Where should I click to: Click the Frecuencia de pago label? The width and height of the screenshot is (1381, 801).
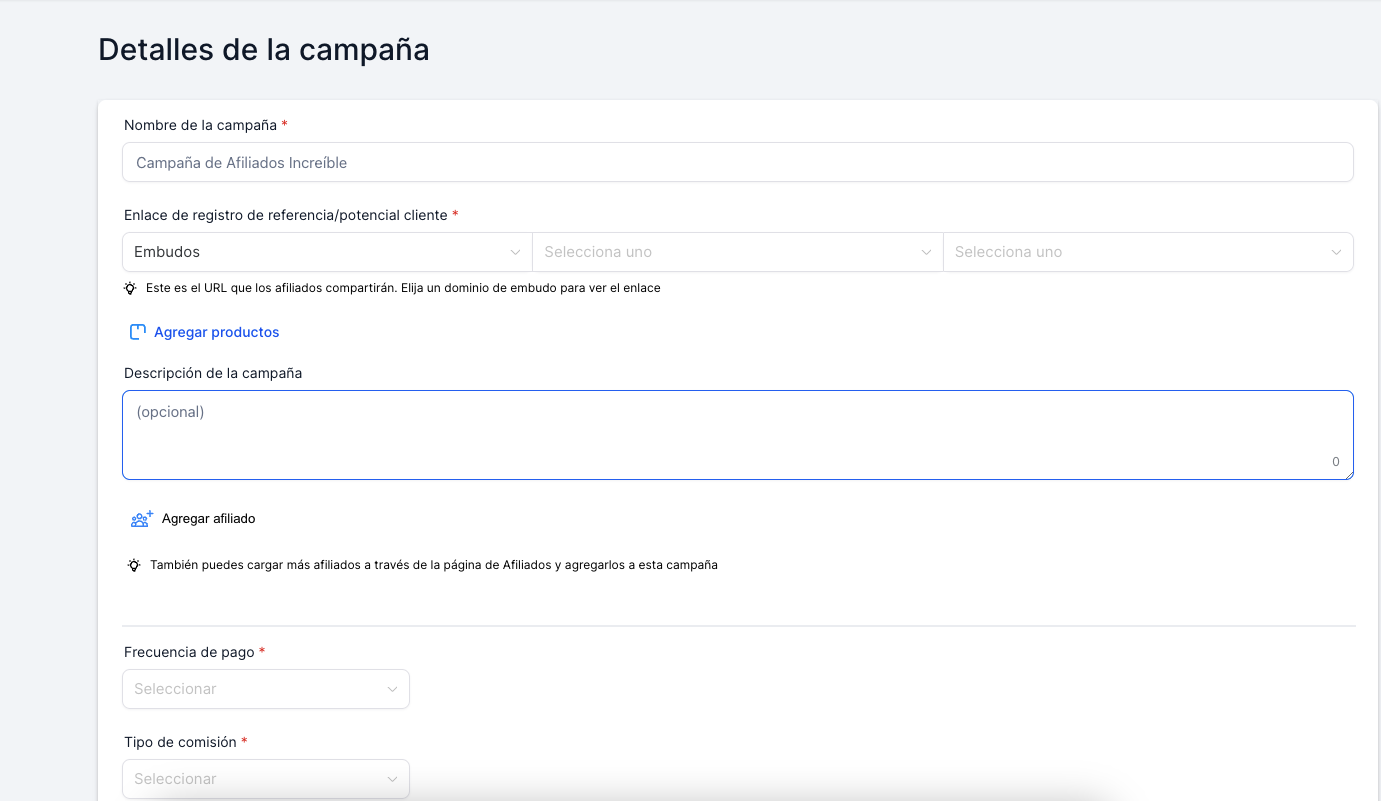tap(189, 652)
